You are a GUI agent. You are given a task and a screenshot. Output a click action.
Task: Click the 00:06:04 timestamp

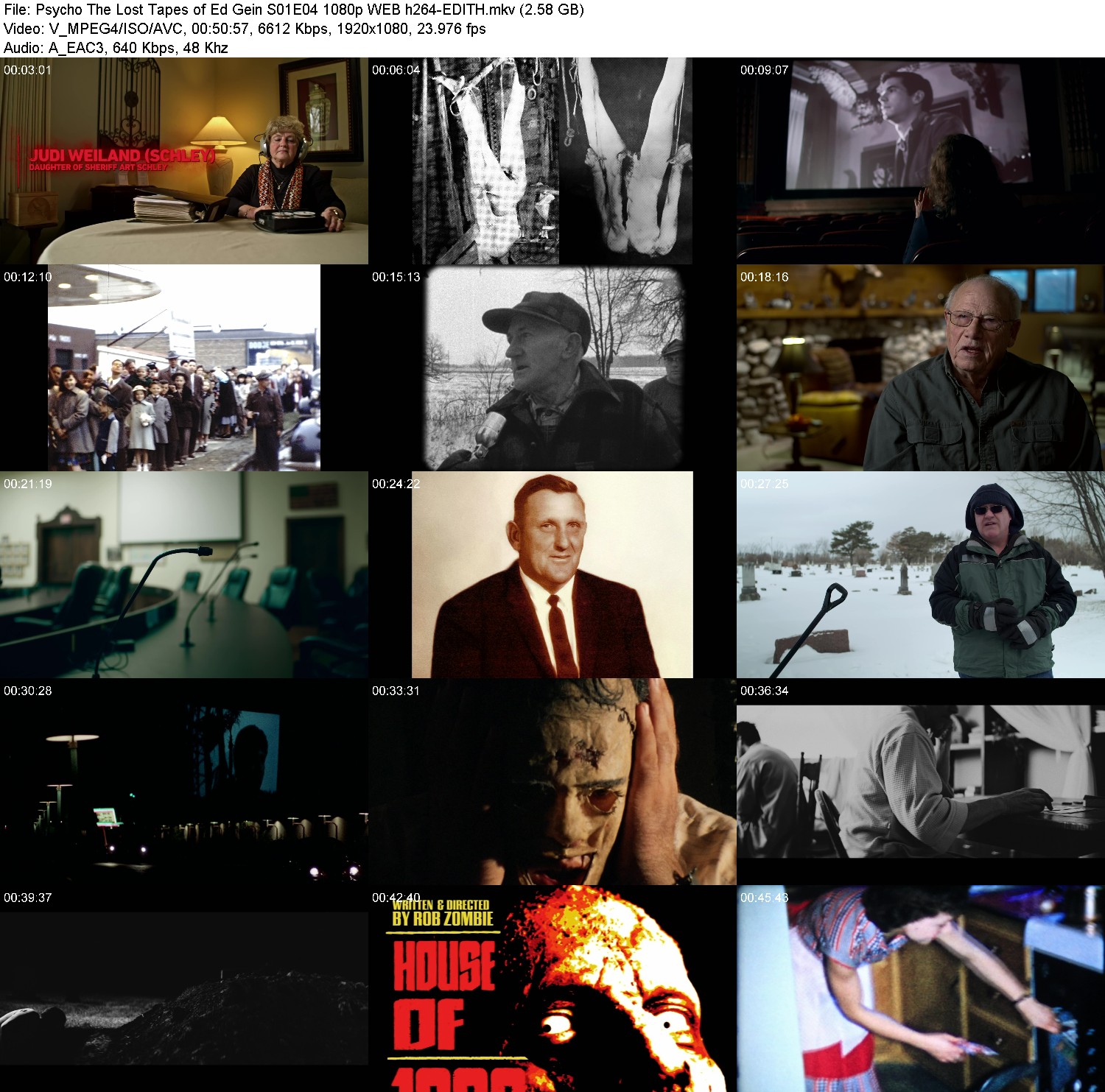[x=396, y=70]
